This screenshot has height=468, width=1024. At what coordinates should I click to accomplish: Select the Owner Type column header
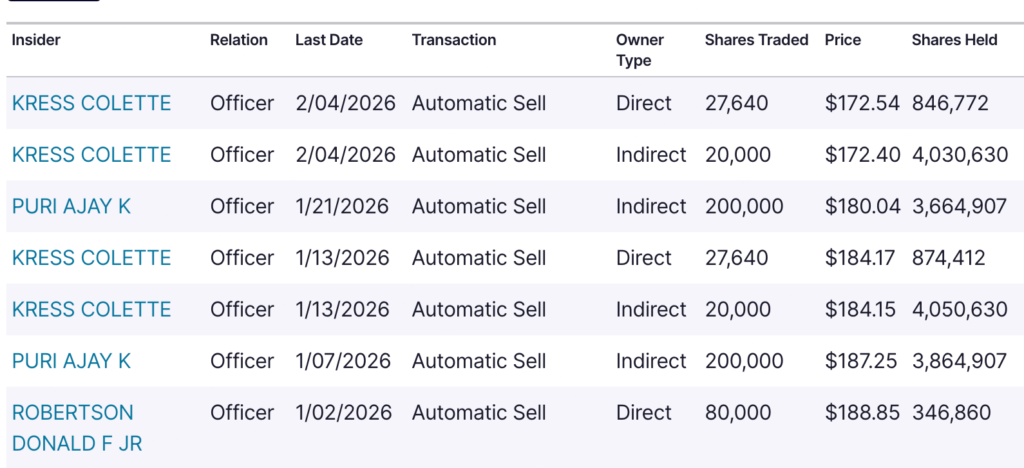[x=640, y=50]
